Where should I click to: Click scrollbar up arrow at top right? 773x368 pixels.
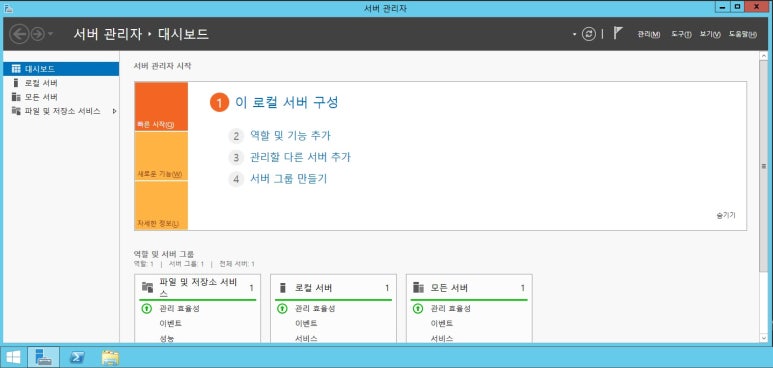(x=764, y=55)
